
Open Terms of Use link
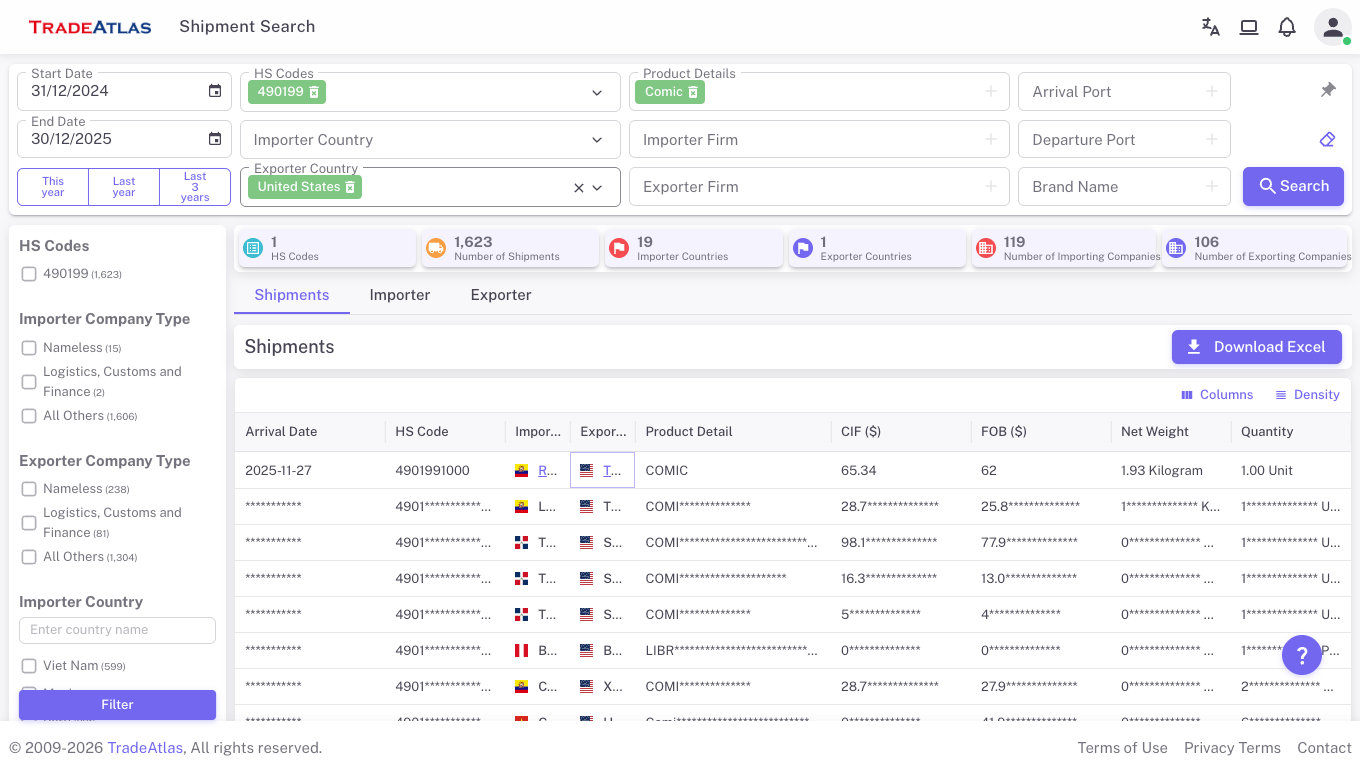click(x=1122, y=748)
